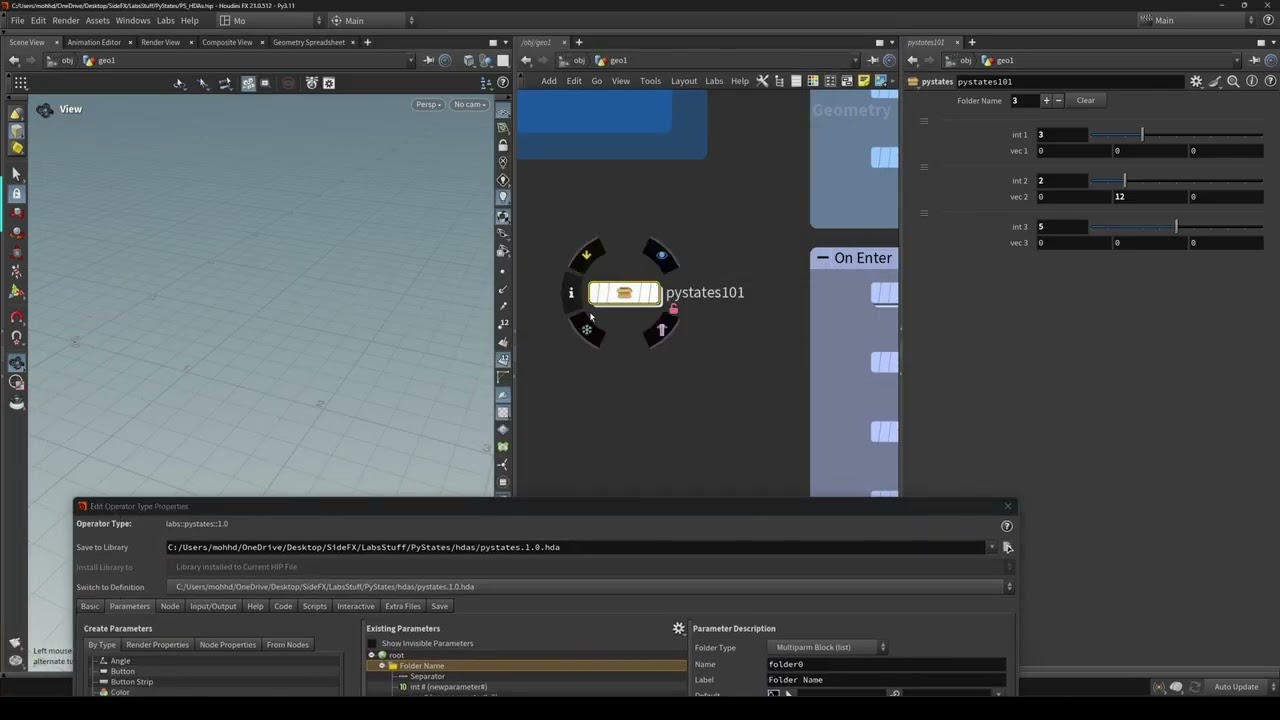This screenshot has width=1280, height=720.
Task: Open parameter pane help question icon
Action: pyautogui.click(x=1269, y=81)
